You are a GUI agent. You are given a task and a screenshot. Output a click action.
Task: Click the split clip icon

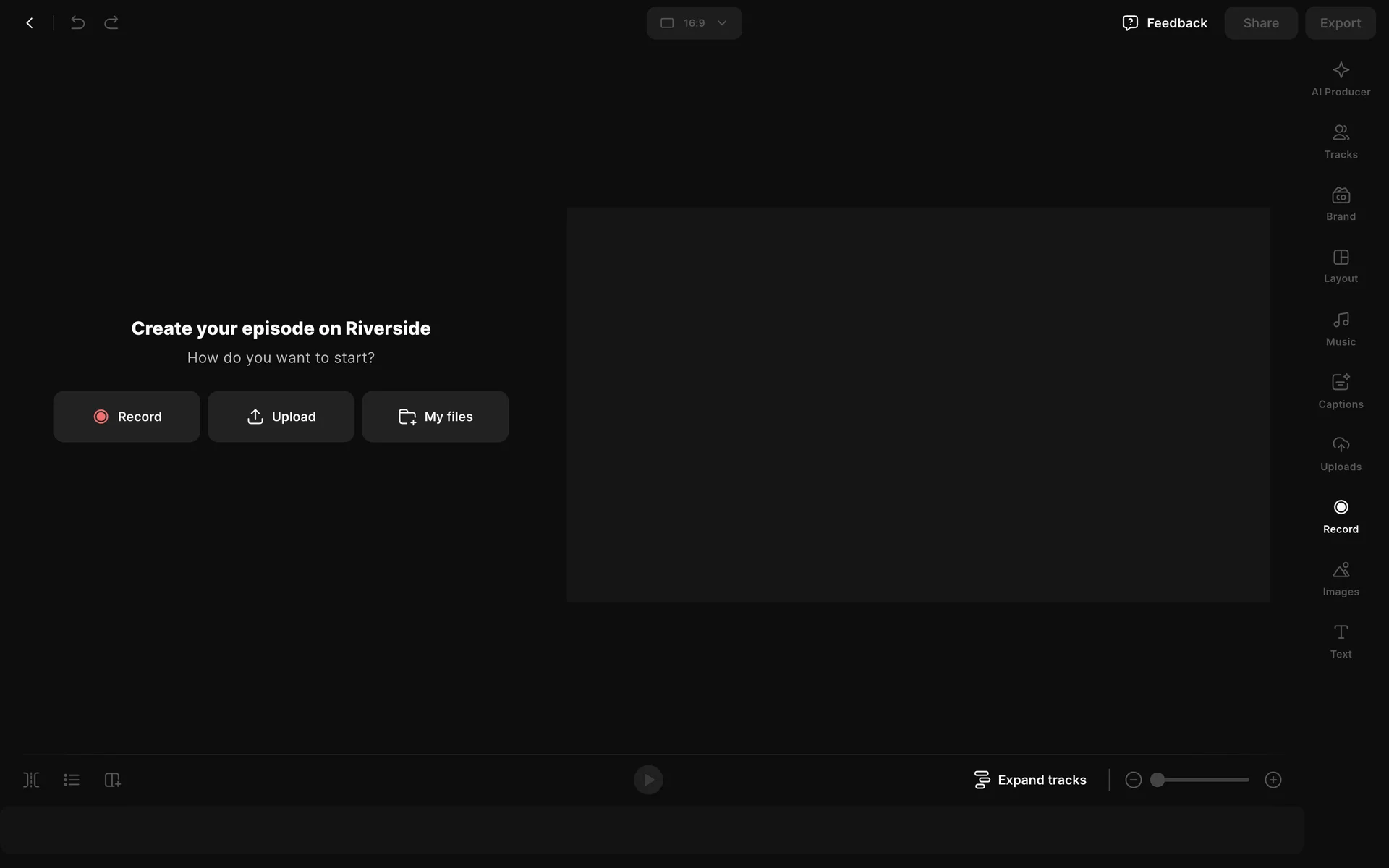[x=31, y=780]
